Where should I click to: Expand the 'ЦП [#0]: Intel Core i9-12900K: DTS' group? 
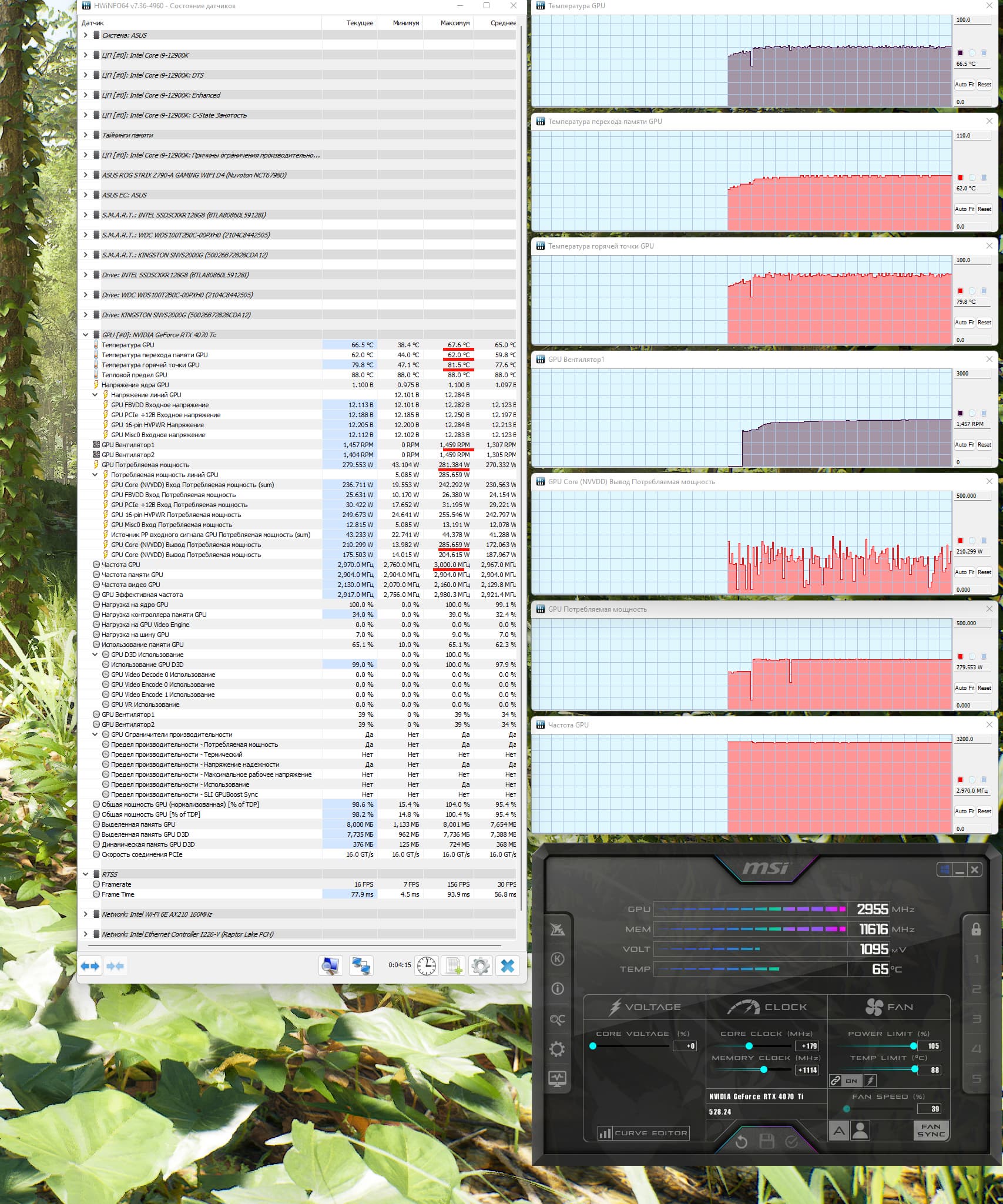86,75
